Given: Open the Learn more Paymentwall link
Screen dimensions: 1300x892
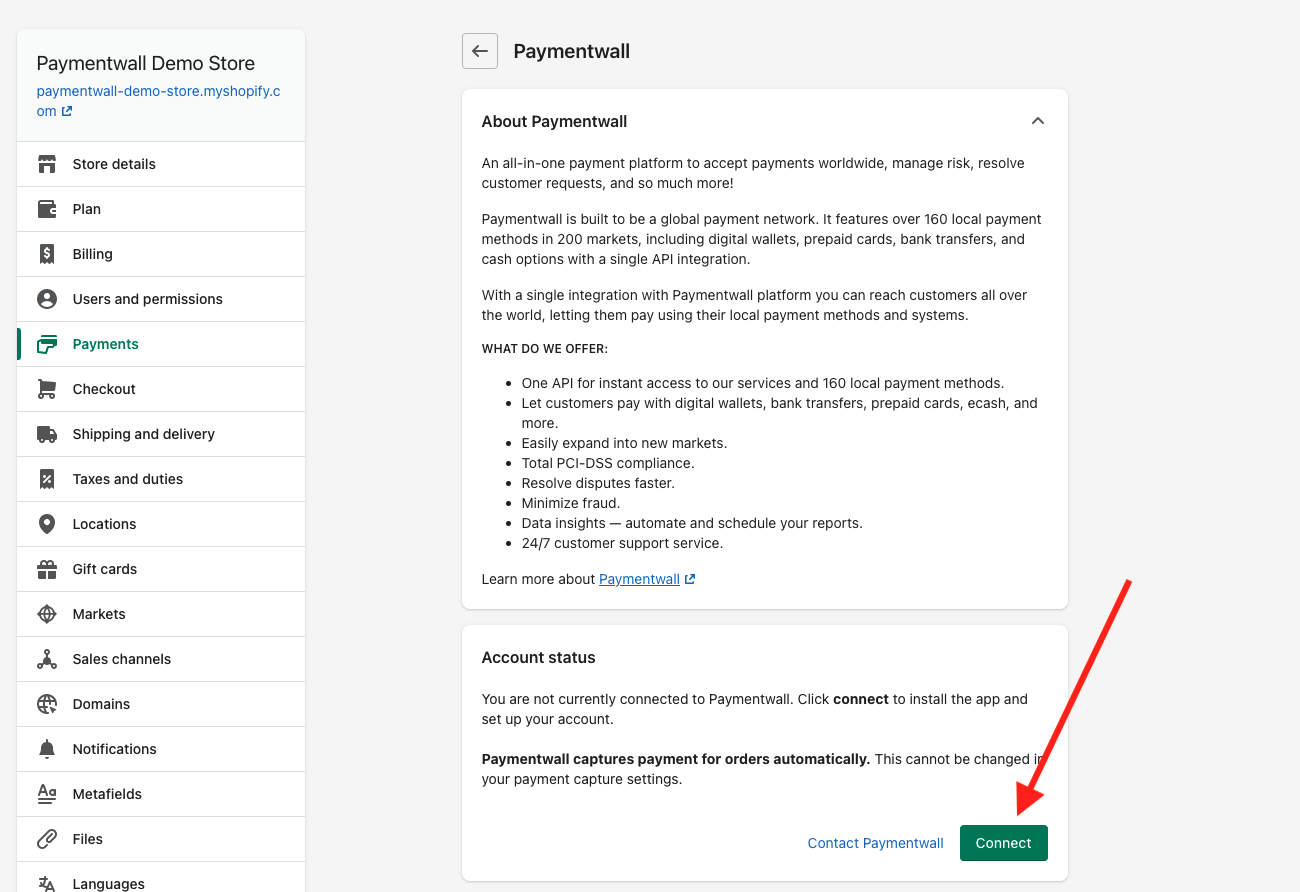Looking at the screenshot, I should coord(639,579).
